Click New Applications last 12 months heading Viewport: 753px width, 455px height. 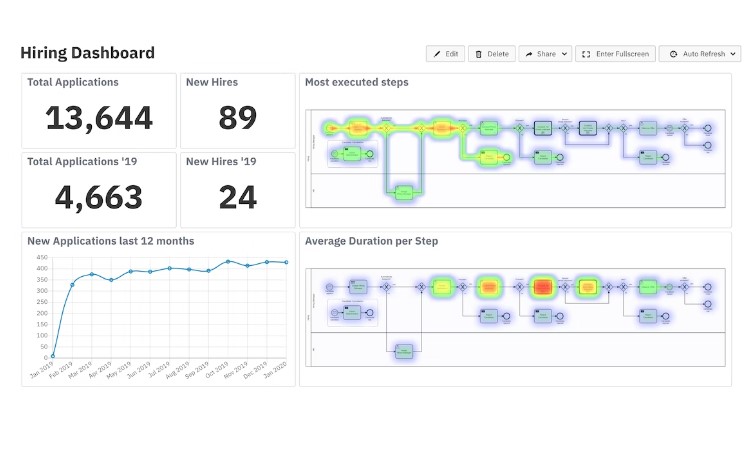click(x=111, y=241)
